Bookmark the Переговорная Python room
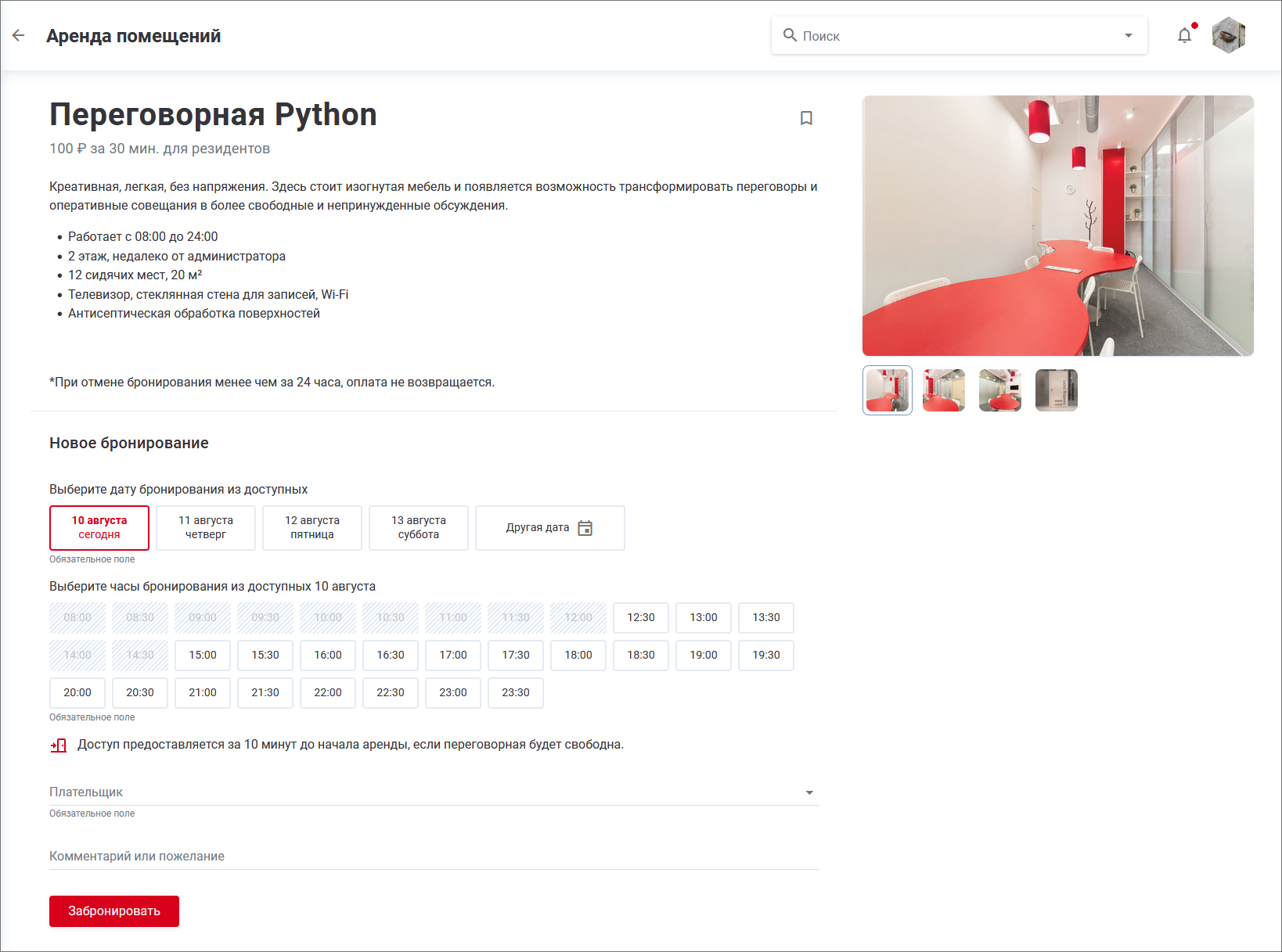 (x=806, y=118)
